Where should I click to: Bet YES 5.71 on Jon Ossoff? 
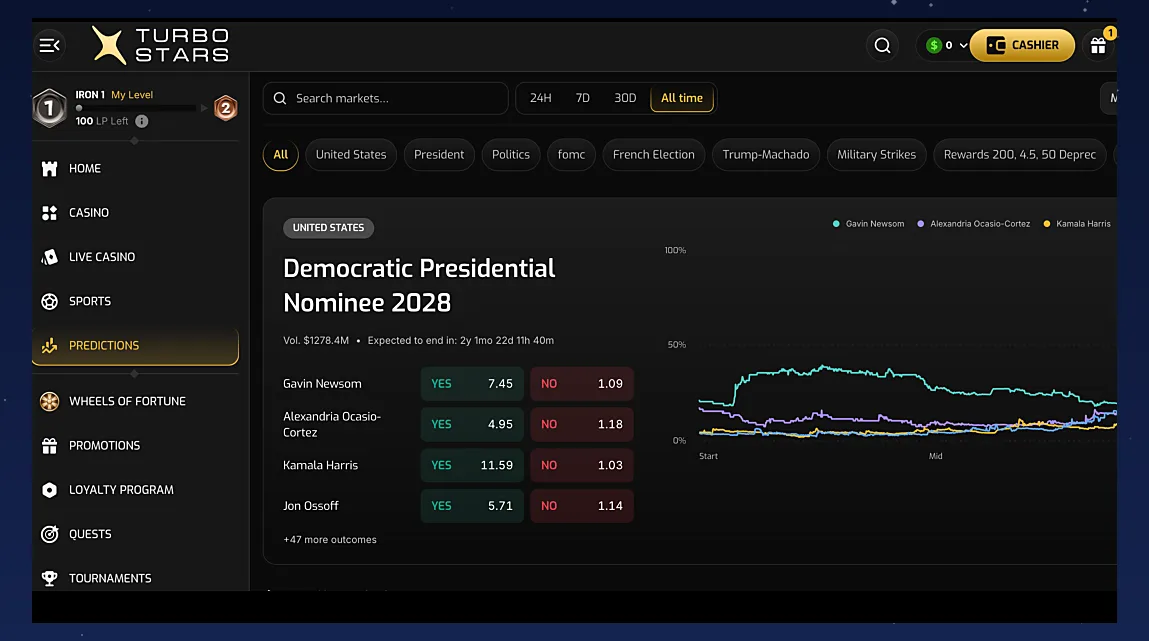coord(472,505)
